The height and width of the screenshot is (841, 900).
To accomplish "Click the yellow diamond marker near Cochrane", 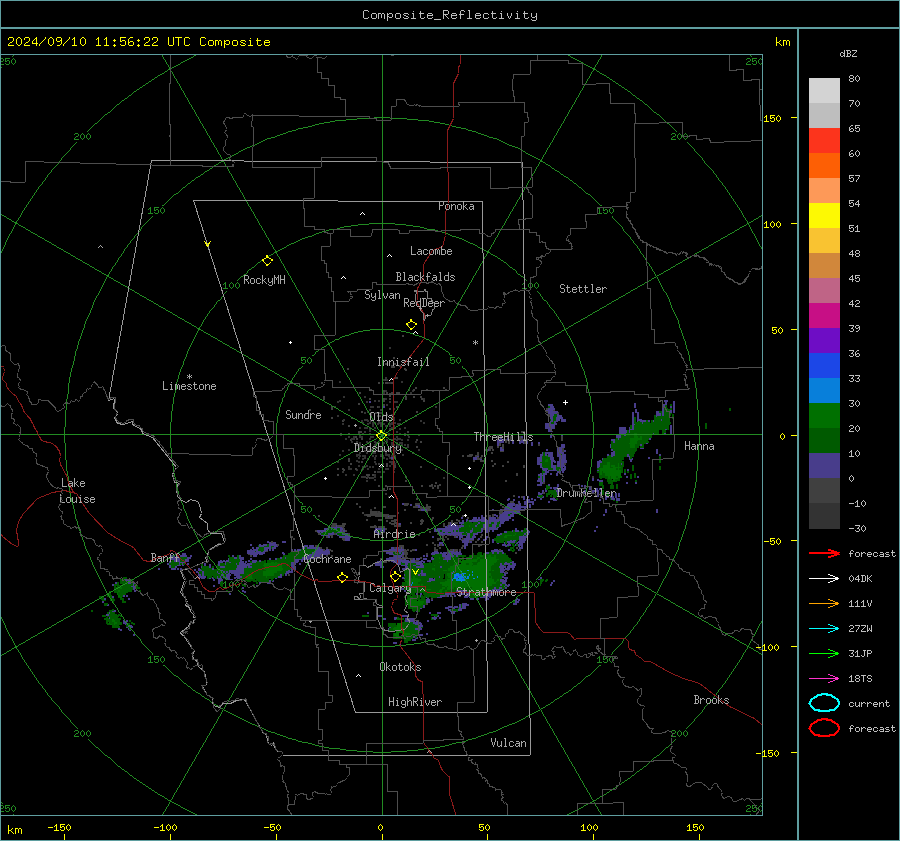I will point(343,578).
